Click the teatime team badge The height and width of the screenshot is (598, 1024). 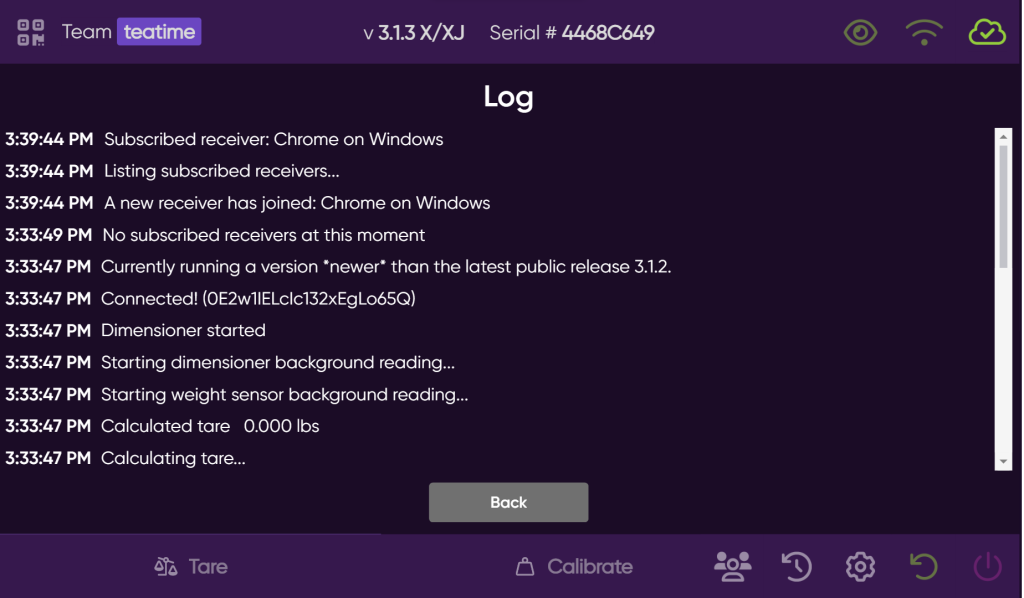pyautogui.click(x=159, y=32)
